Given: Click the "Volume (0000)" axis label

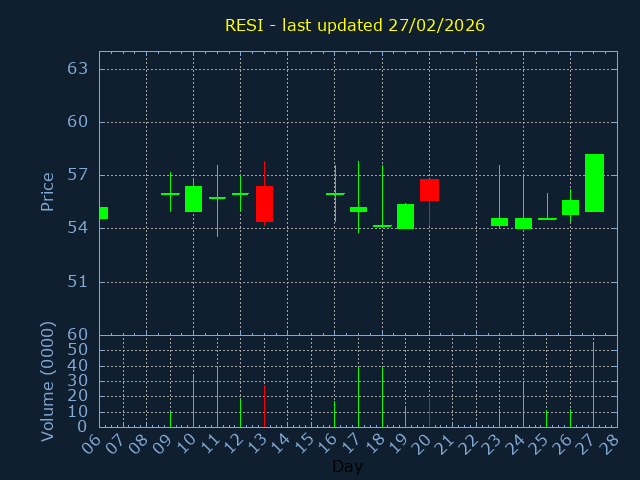Looking at the screenshot, I should click(47, 381).
